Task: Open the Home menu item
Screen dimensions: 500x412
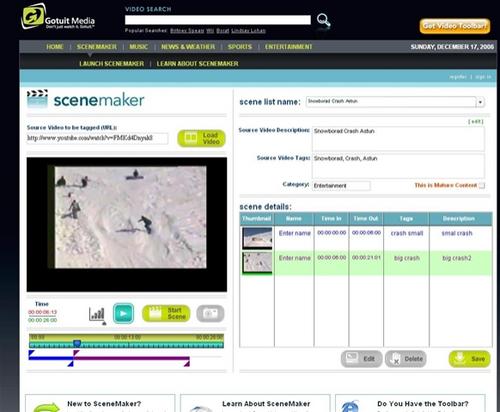Action: pyautogui.click(x=55, y=47)
